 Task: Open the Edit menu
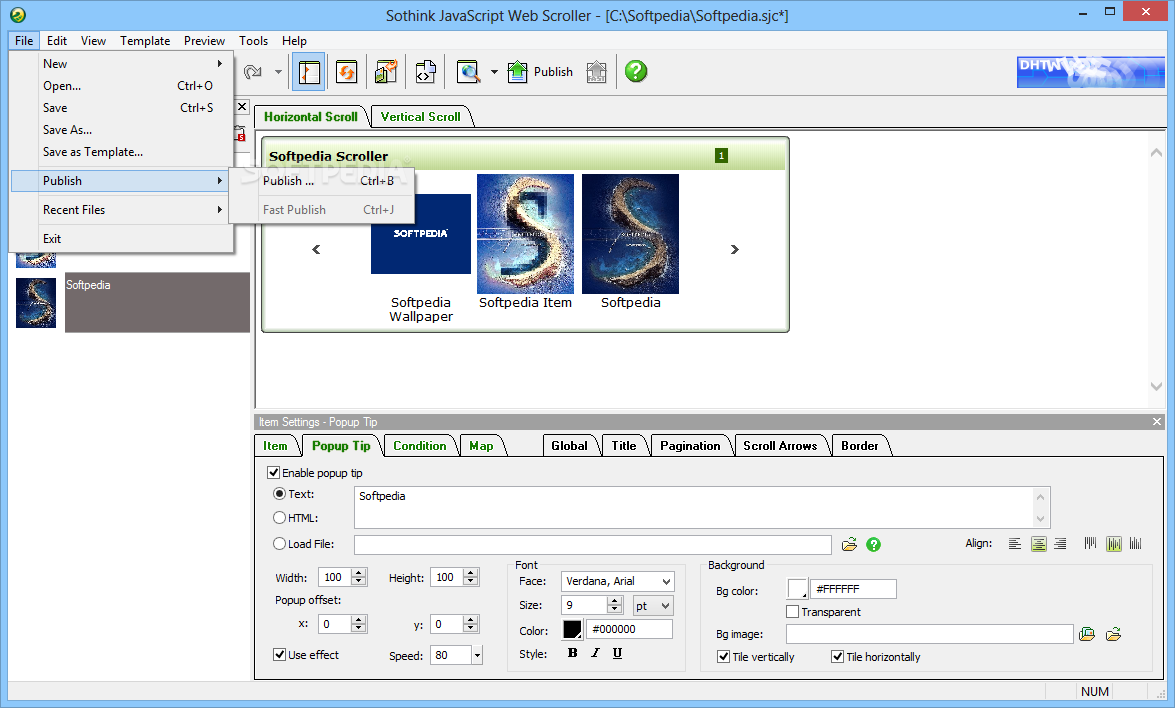pyautogui.click(x=57, y=40)
